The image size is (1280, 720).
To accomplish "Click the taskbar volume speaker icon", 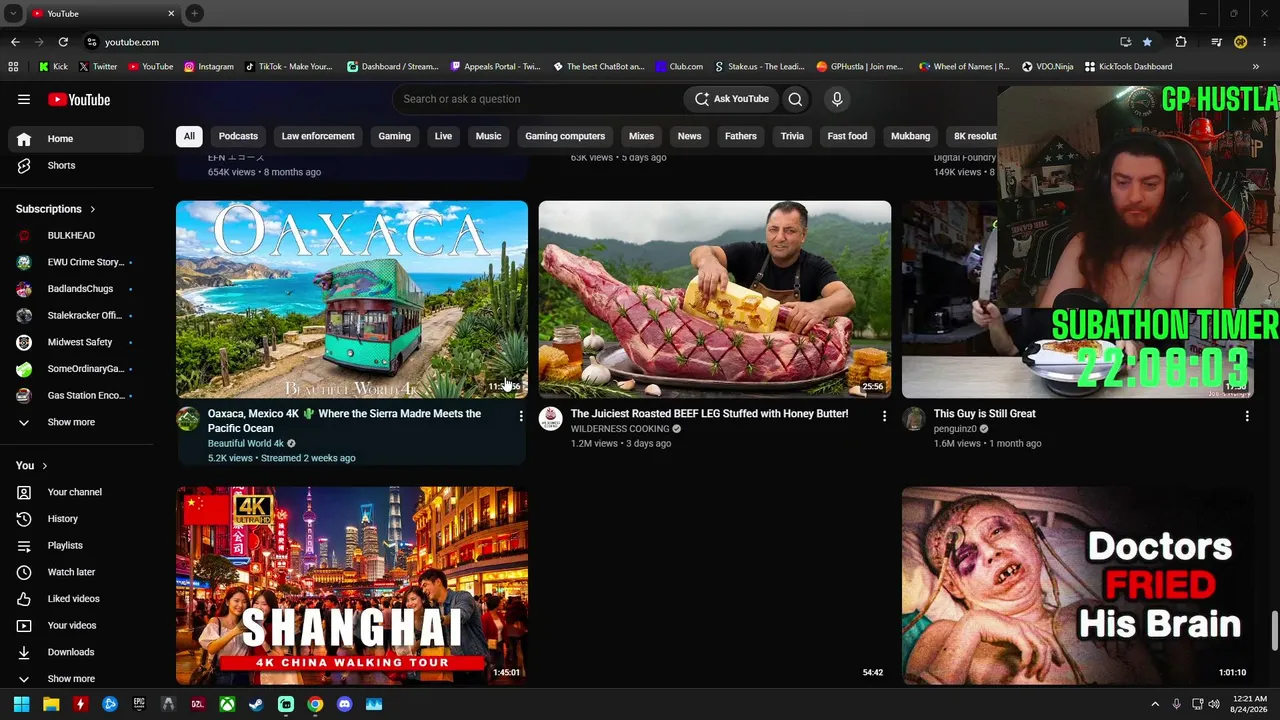I will point(1214,704).
